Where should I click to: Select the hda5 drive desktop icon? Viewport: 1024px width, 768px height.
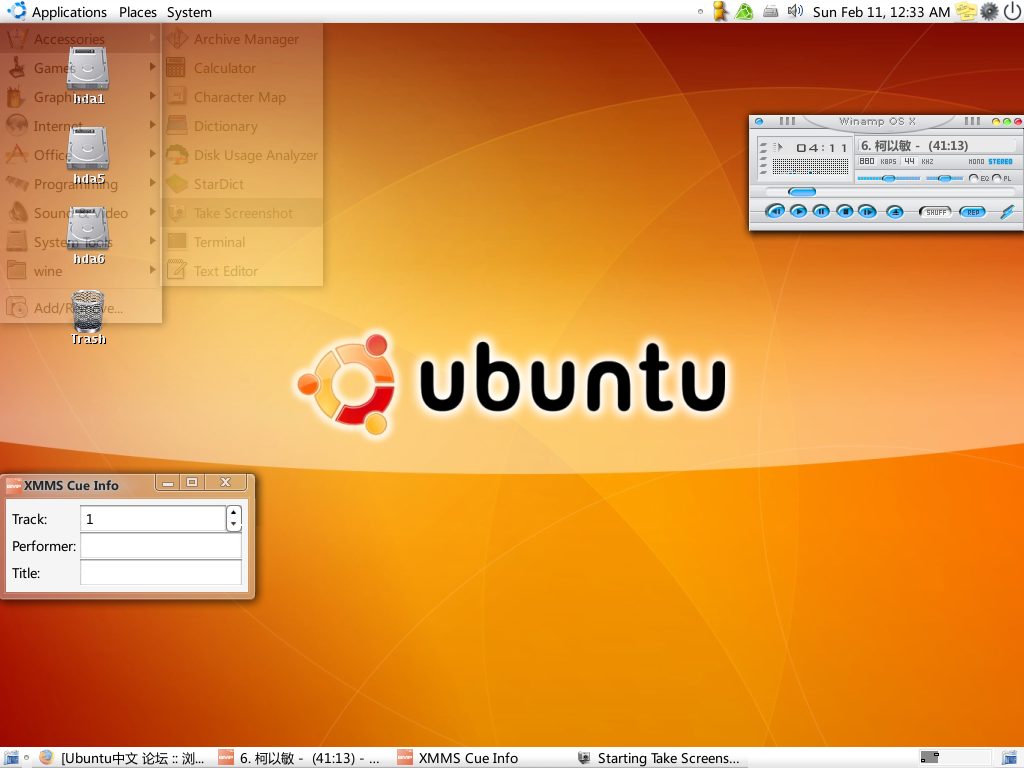point(88,155)
